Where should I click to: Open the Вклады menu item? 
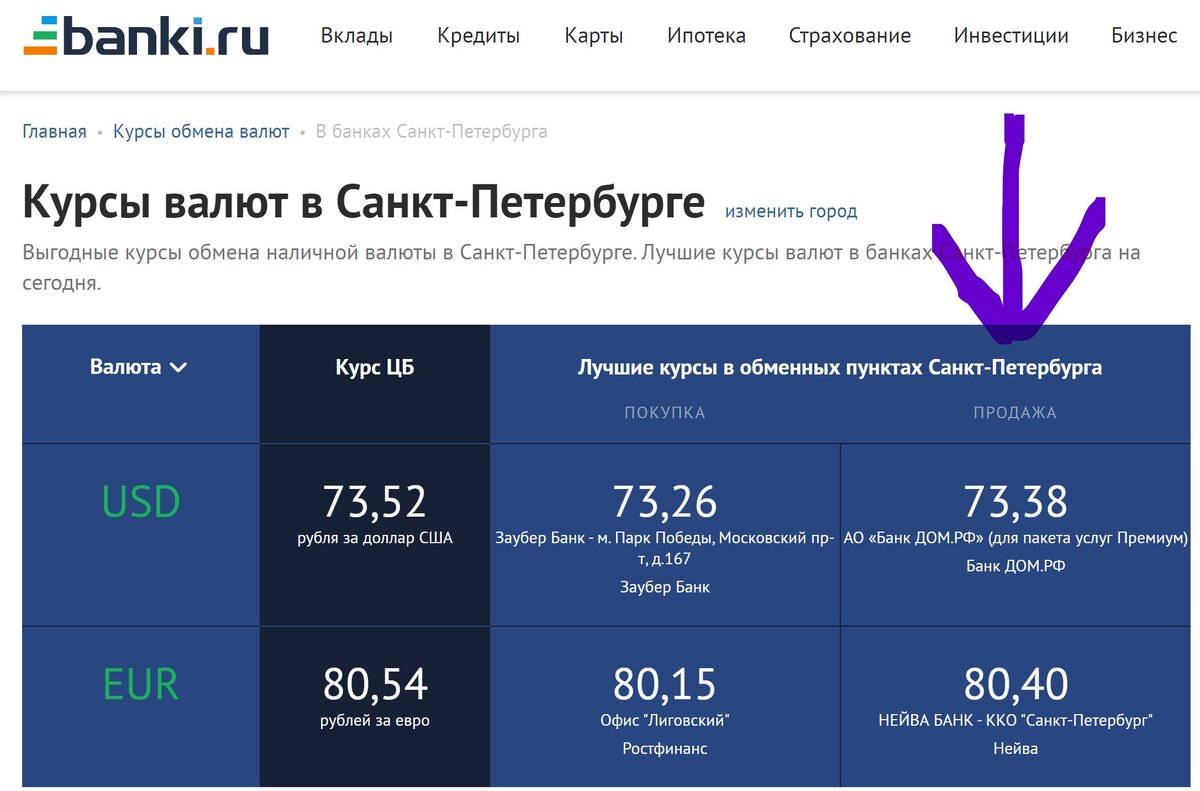[x=357, y=35]
